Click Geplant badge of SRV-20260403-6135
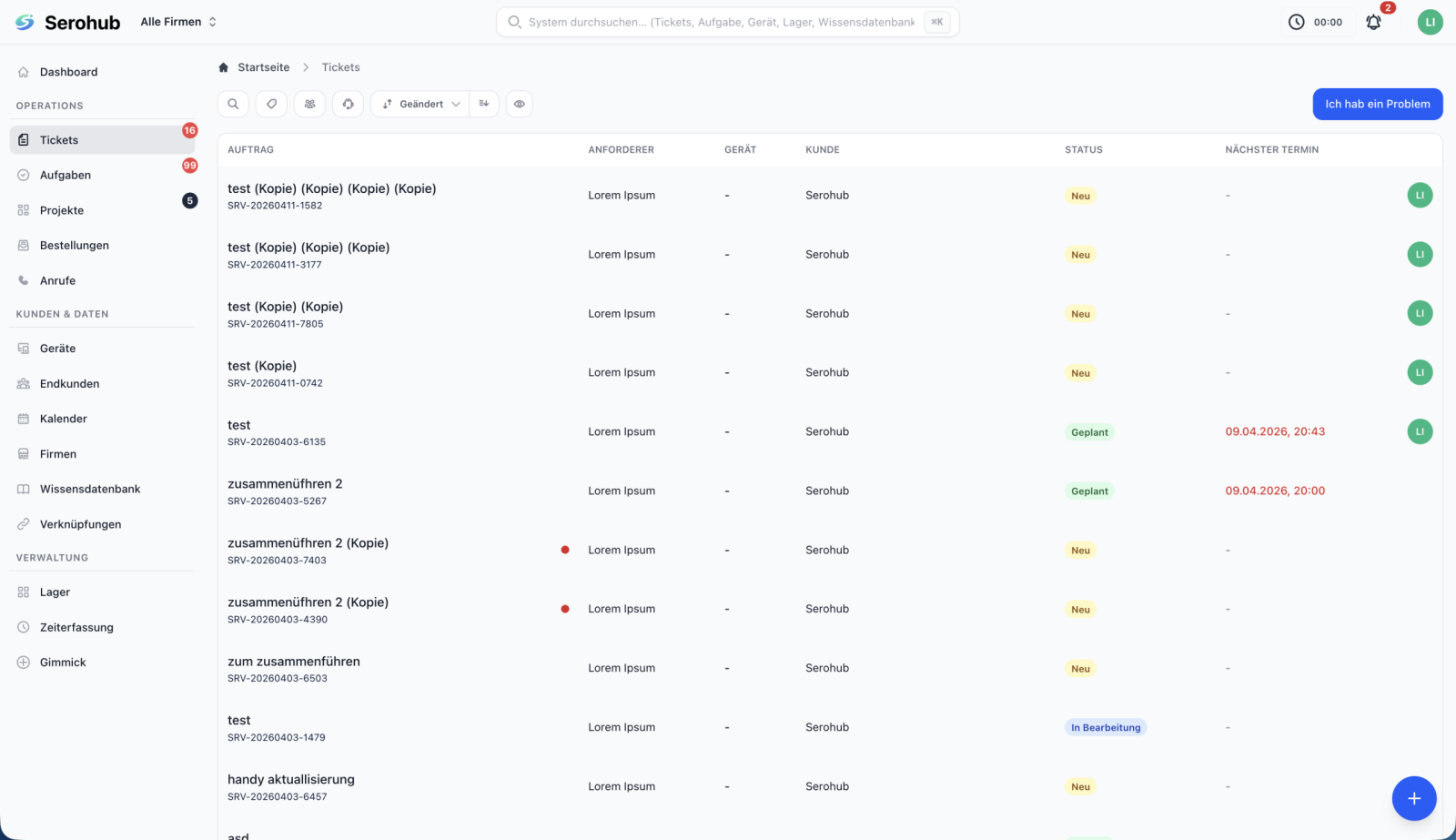 [1089, 432]
